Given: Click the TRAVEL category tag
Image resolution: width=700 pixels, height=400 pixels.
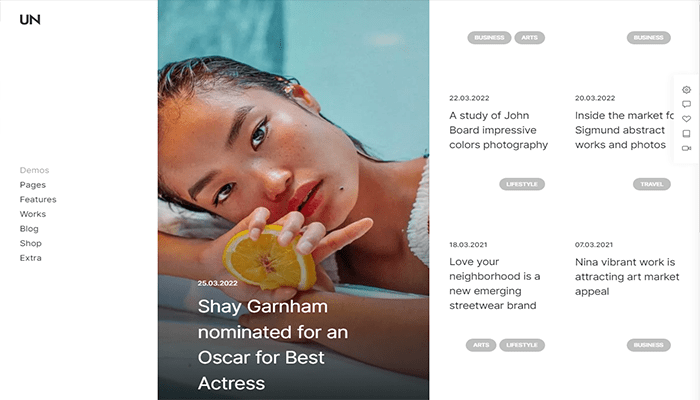Looking at the screenshot, I should [x=652, y=184].
